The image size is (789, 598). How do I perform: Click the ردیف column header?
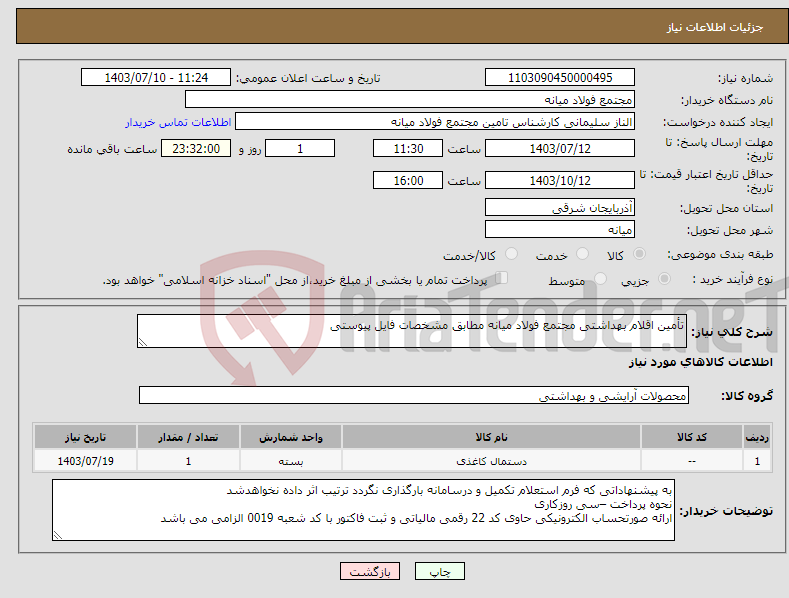pos(757,437)
